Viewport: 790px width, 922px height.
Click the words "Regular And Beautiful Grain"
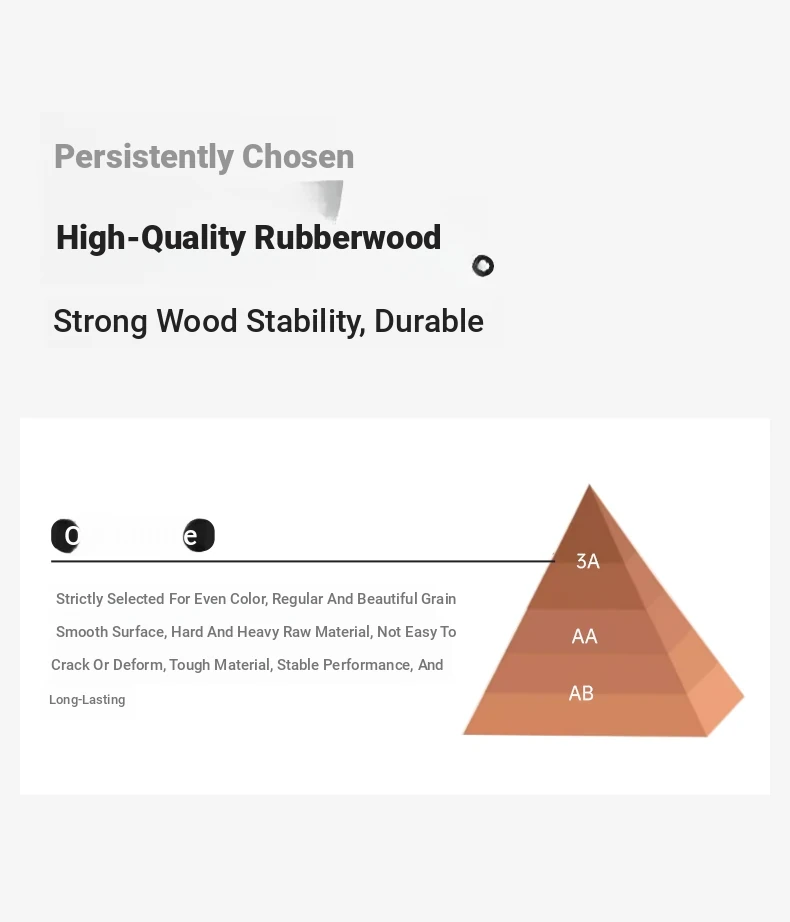point(364,599)
